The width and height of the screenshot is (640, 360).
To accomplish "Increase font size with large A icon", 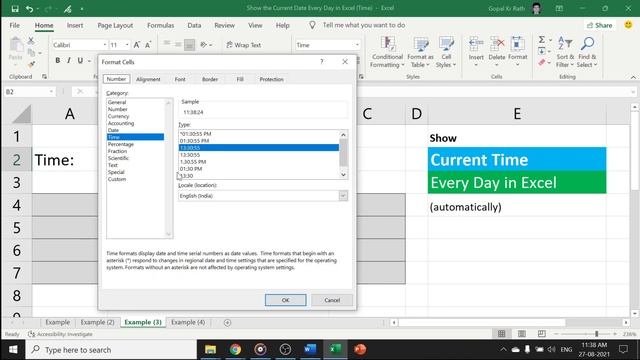I will tap(137, 45).
